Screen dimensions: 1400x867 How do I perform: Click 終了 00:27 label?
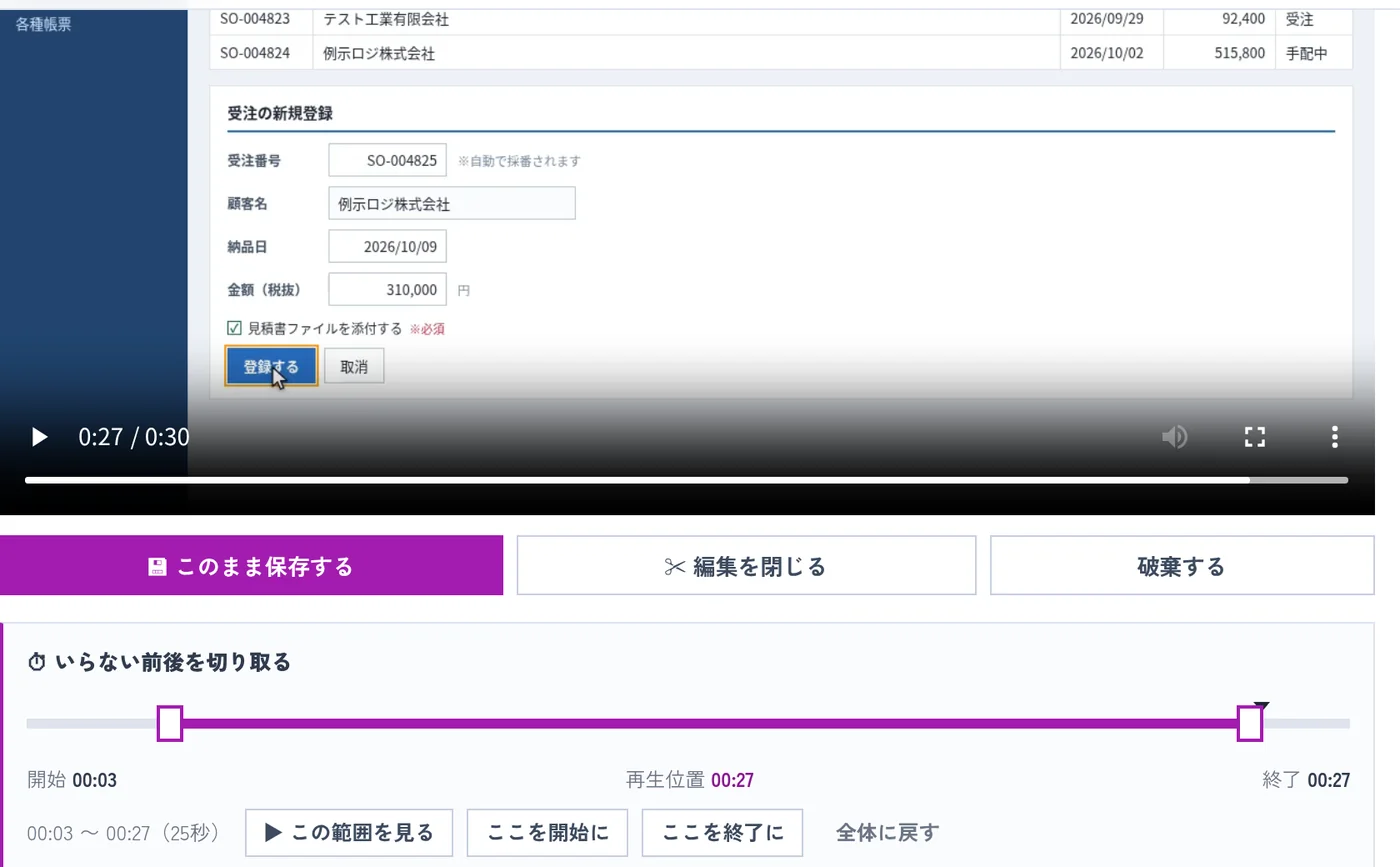(1306, 780)
